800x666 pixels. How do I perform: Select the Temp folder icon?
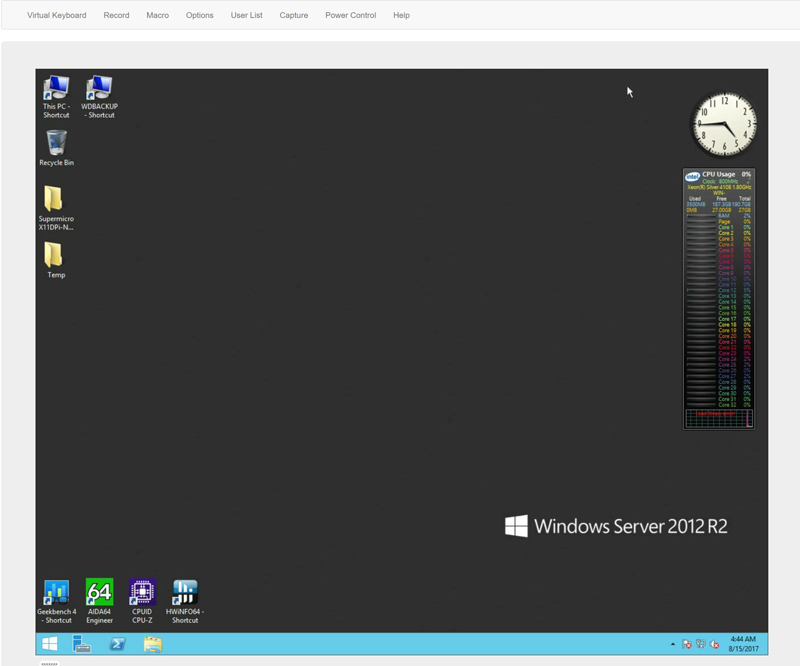(56, 260)
